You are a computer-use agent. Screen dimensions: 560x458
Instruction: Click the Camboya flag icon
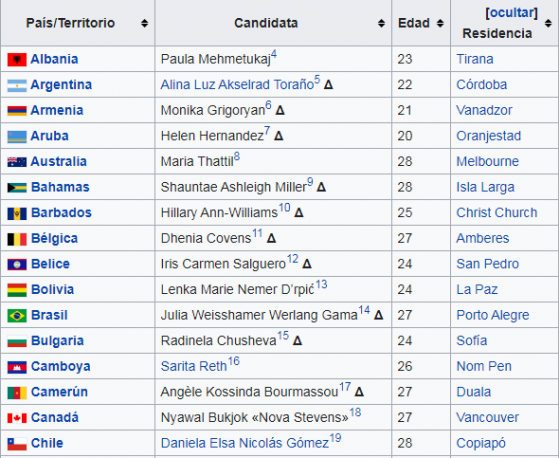point(17,367)
